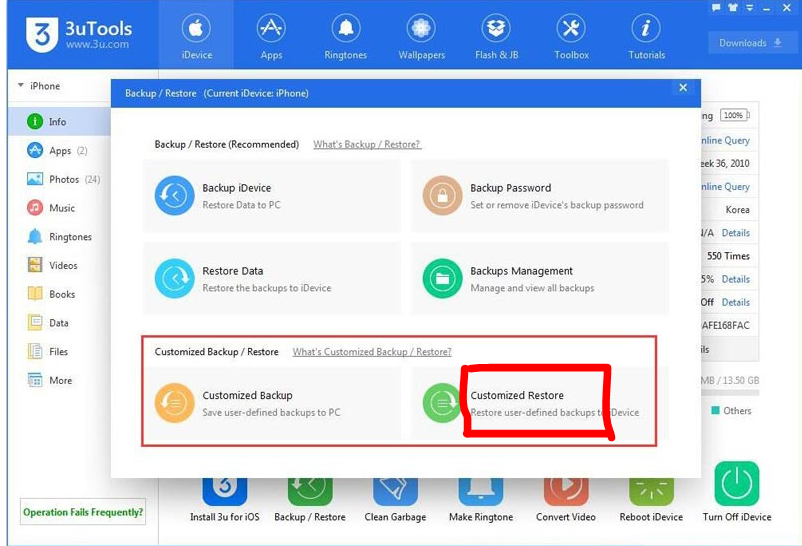The image size is (802, 546).
Task: Open the skin shirt icon in title bar
Action: [733, 8]
